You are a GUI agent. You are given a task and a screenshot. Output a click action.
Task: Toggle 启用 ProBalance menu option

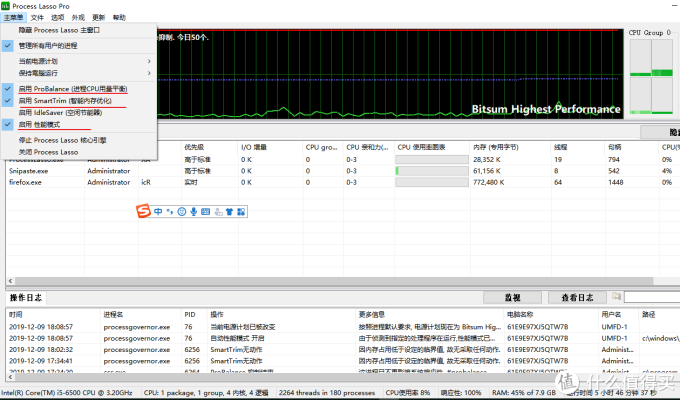coord(78,89)
